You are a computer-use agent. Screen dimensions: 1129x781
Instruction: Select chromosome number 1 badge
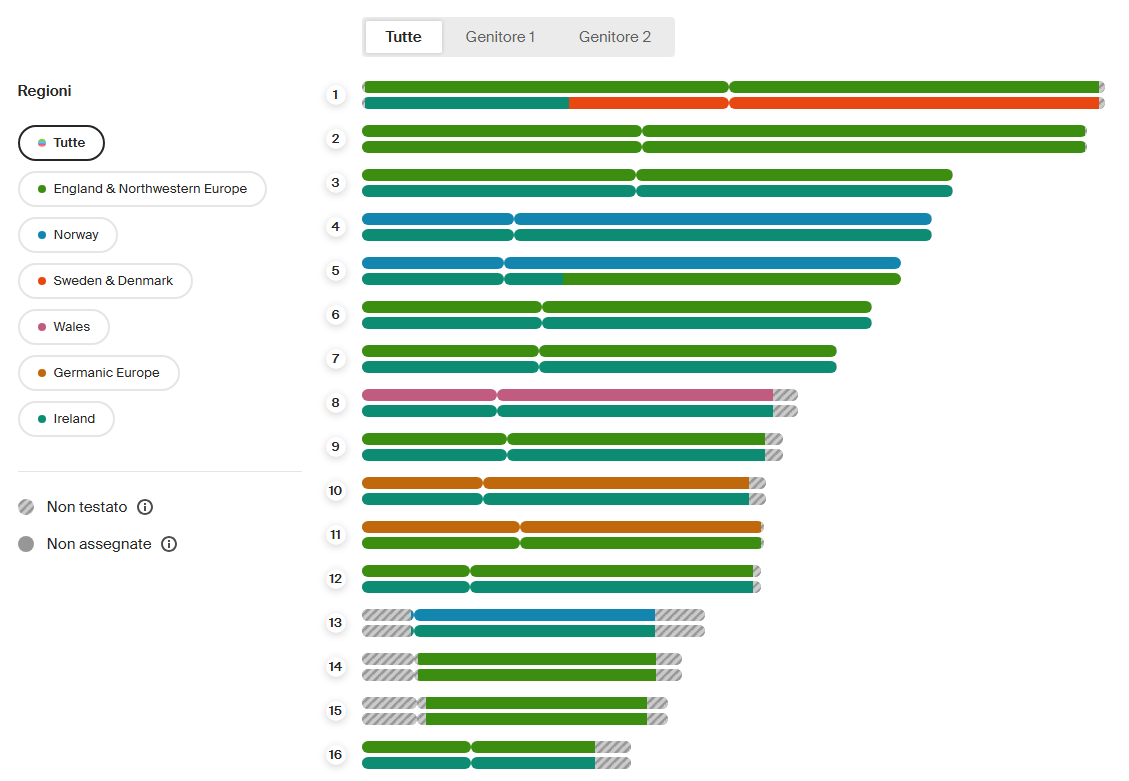click(336, 95)
